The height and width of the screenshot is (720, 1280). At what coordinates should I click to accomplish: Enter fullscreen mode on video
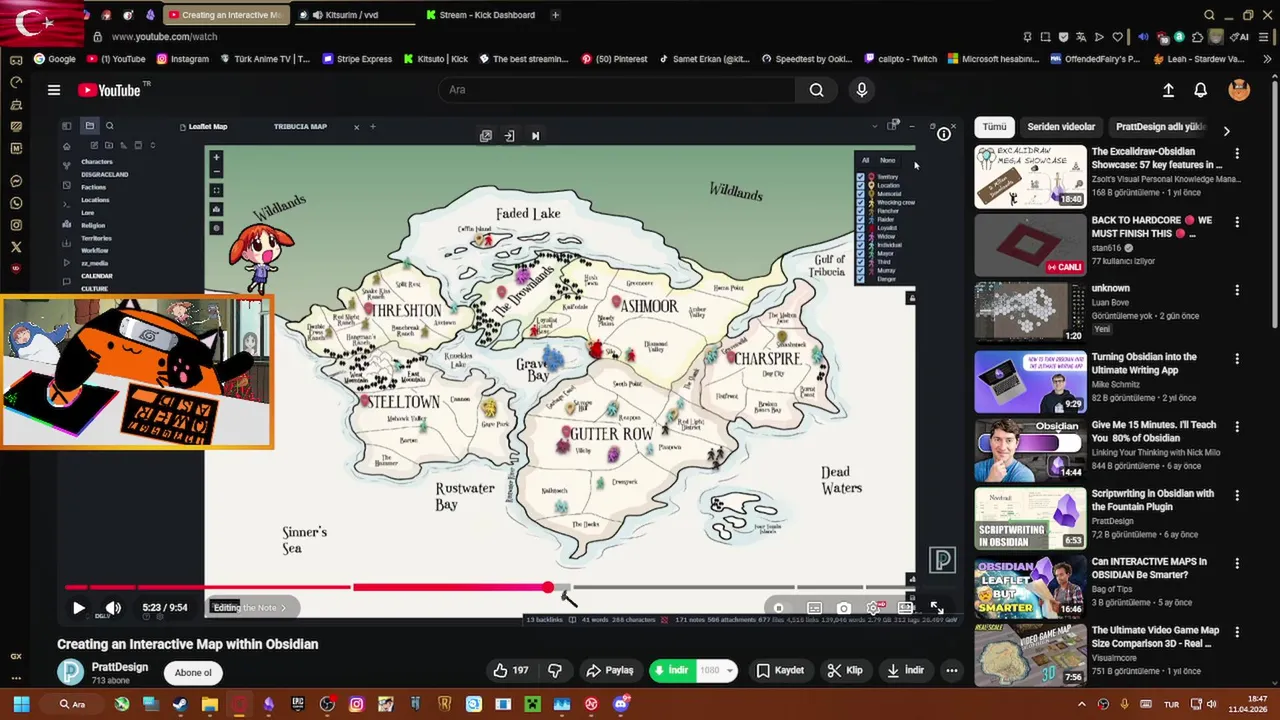937,608
